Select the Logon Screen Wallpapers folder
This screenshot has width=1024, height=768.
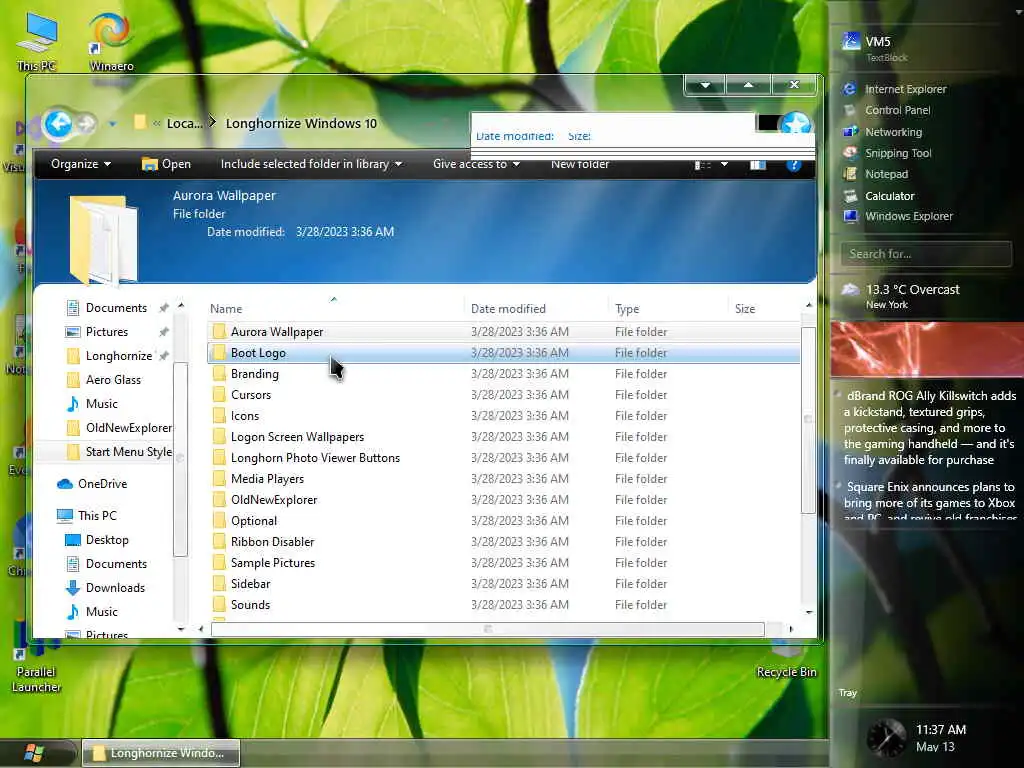pyautogui.click(x=504, y=436)
